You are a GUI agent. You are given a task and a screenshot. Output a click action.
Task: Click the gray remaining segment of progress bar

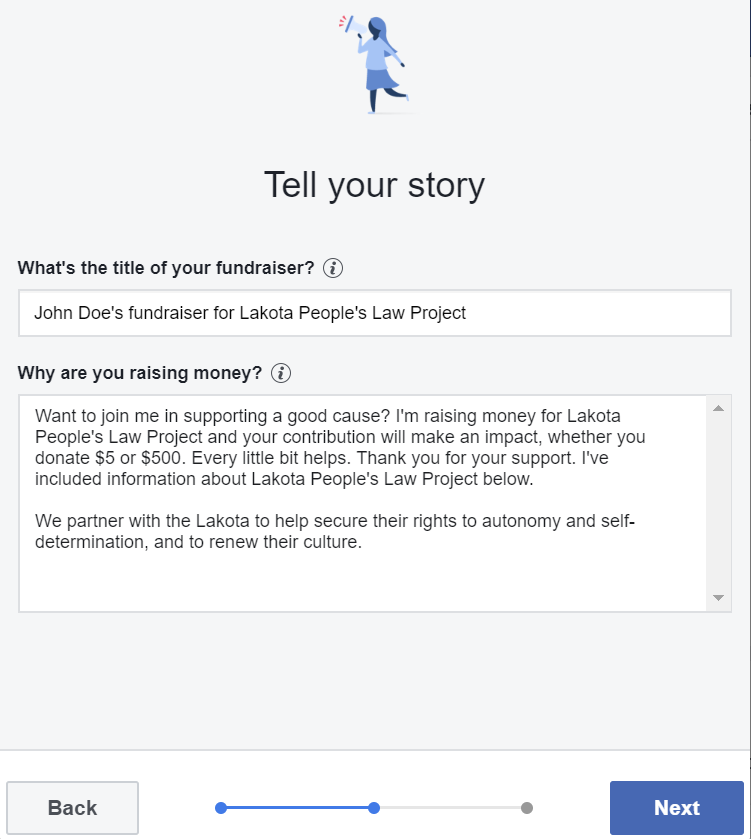pyautogui.click(x=450, y=808)
